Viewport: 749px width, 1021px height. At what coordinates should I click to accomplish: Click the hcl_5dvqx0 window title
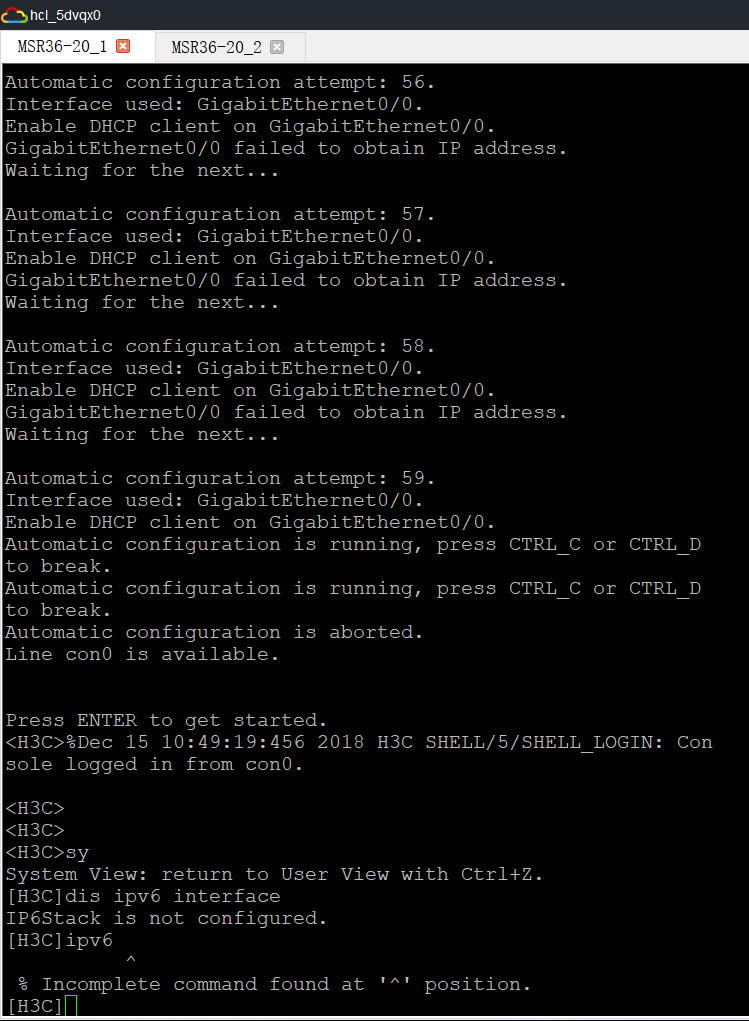pyautogui.click(x=66, y=15)
